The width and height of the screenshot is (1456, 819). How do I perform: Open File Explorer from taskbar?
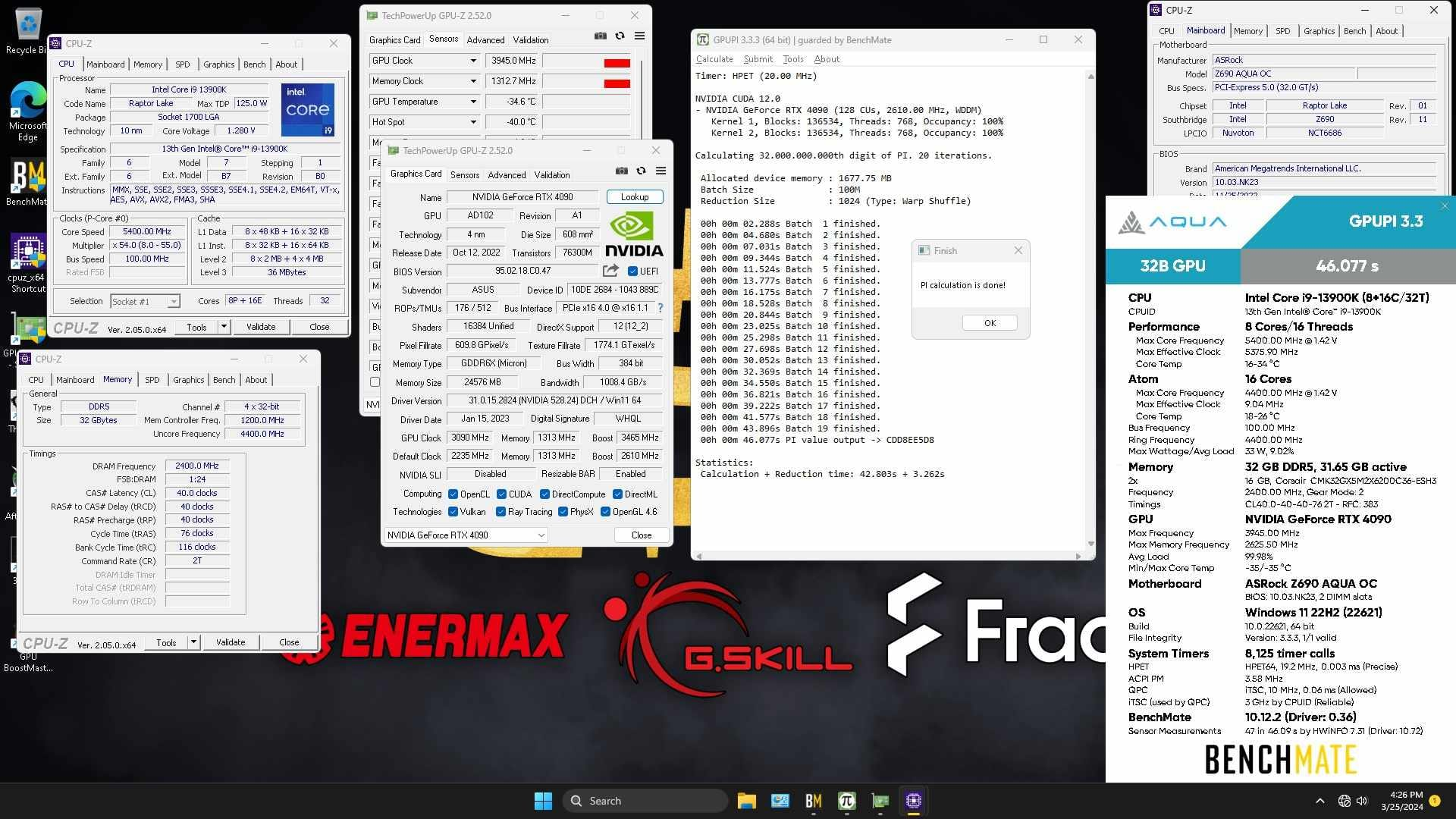click(746, 801)
